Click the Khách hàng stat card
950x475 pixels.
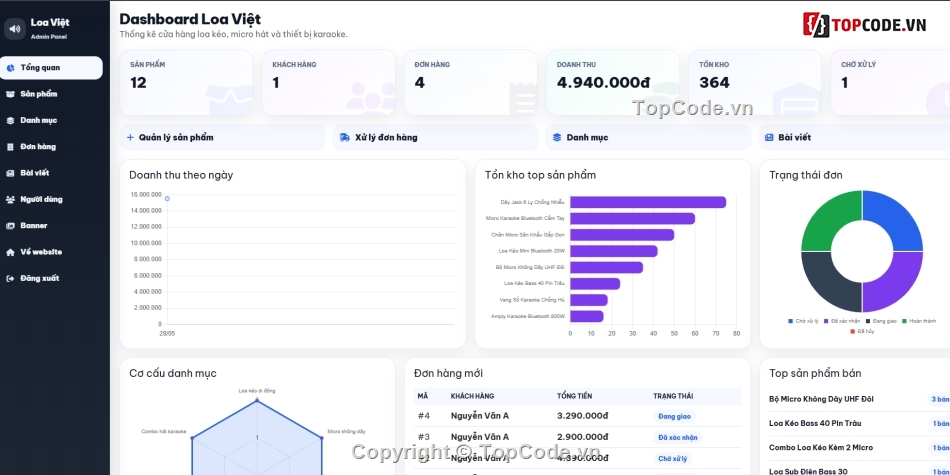(x=328, y=82)
